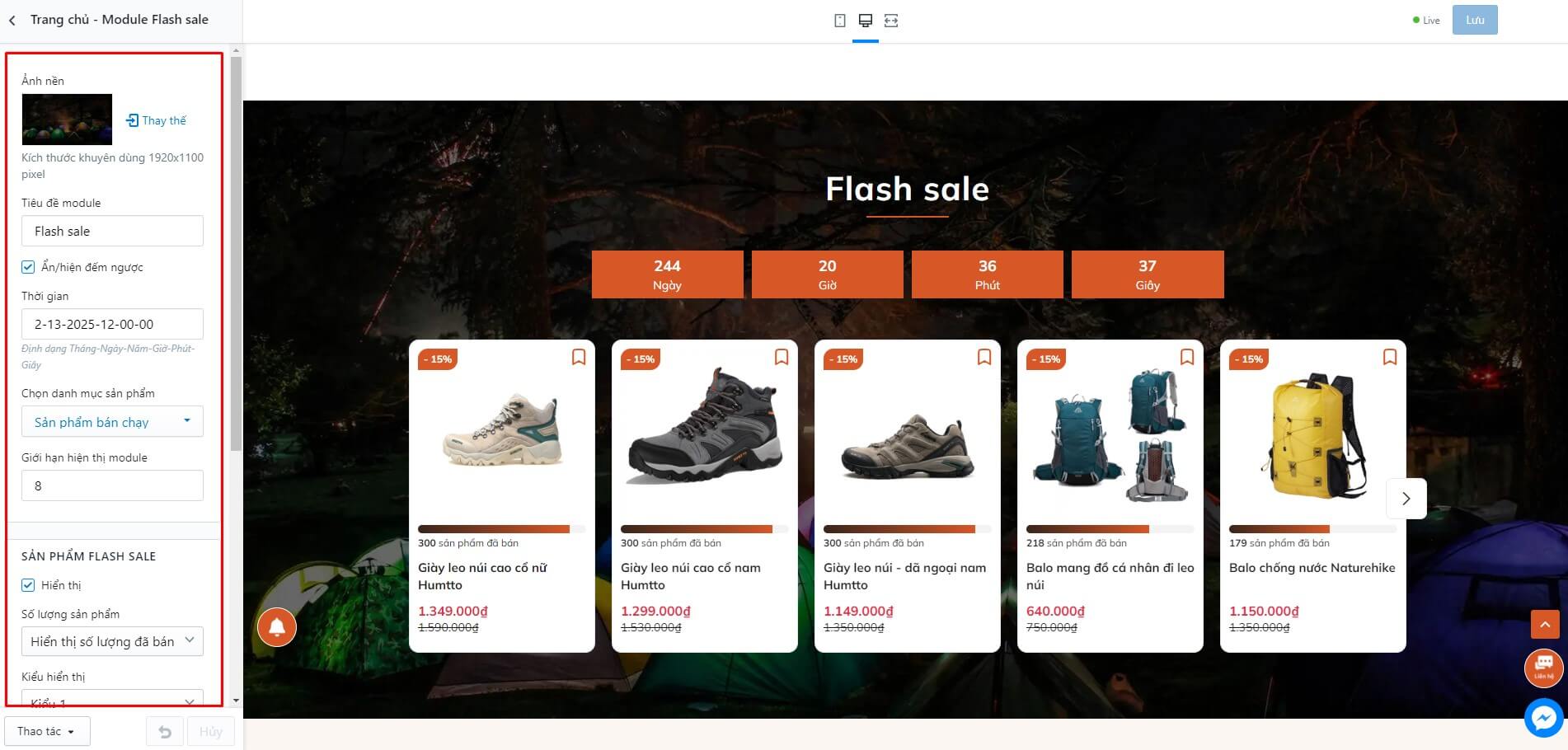Image resolution: width=1568 pixels, height=750 pixels.
Task: Click the scroll-to-top arrow button
Action: (x=1545, y=625)
